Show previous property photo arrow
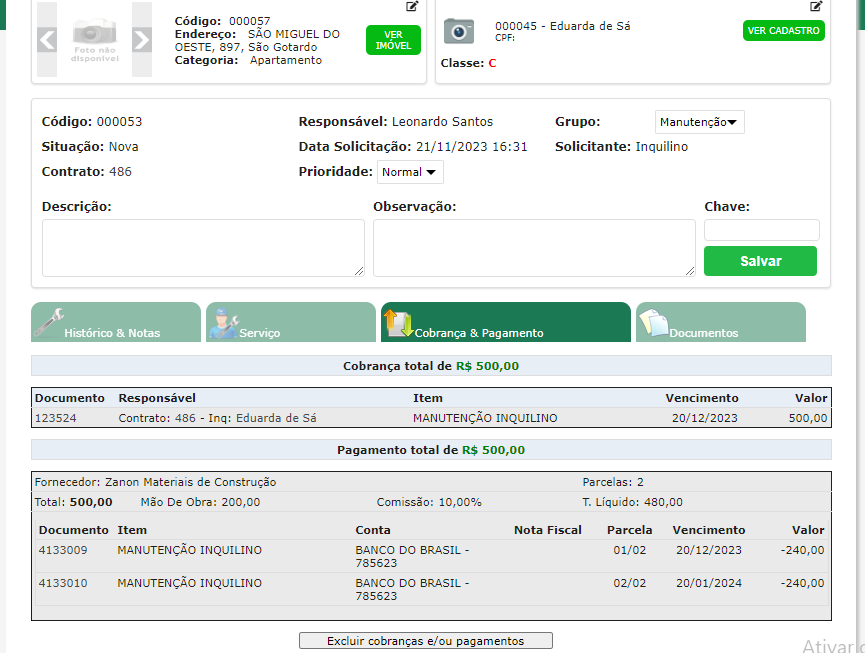This screenshot has height=653, width=865. (47, 40)
